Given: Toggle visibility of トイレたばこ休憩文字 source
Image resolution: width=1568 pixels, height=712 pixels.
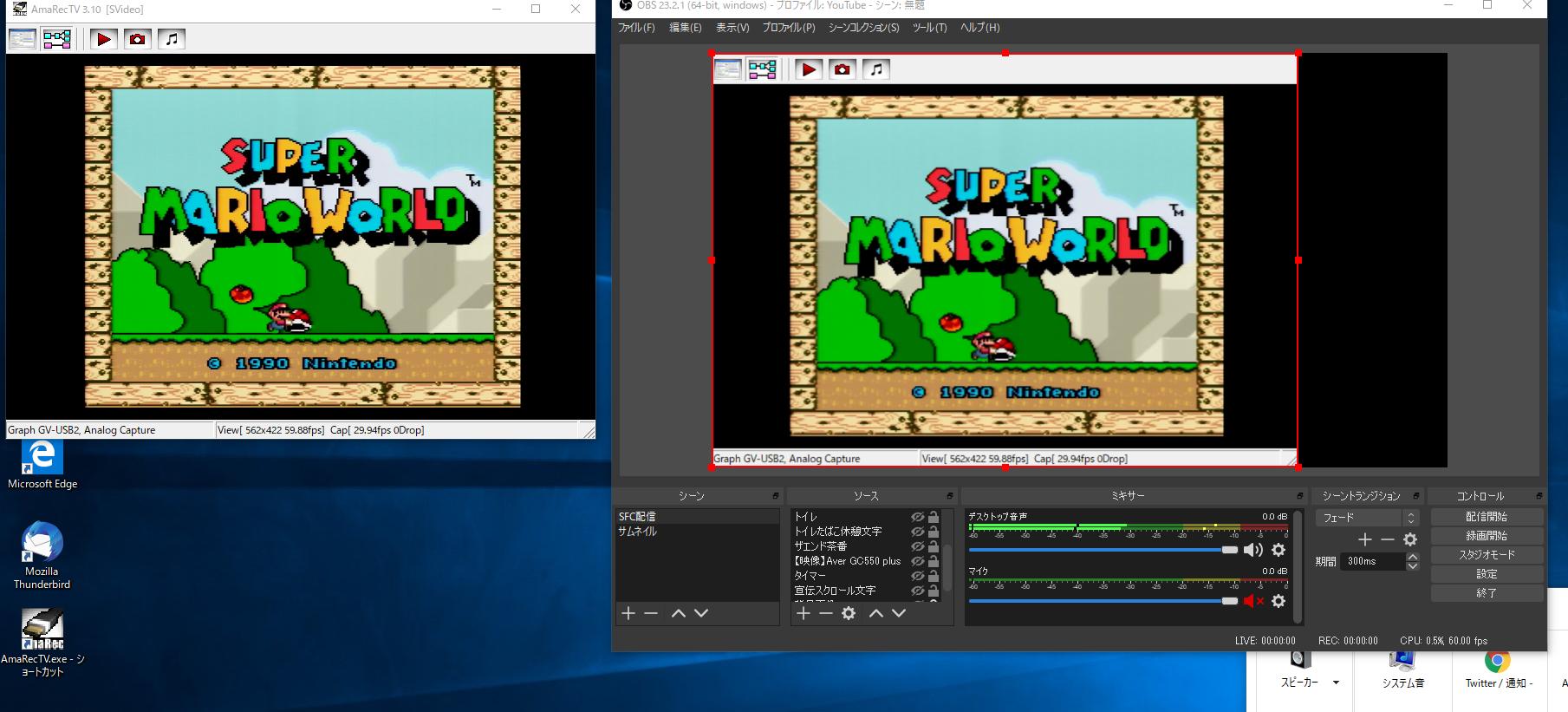Looking at the screenshot, I should (x=917, y=532).
